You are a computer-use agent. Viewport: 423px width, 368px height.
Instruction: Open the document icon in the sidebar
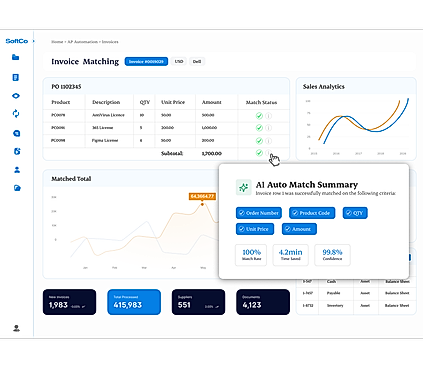point(16,77)
